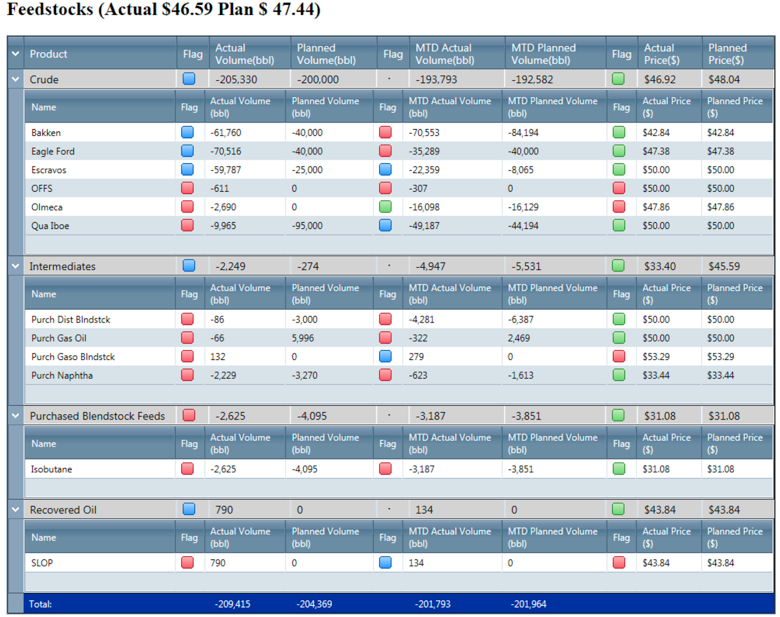Click the red price flag for SLOP
This screenshot has width=780, height=617.
(619, 563)
